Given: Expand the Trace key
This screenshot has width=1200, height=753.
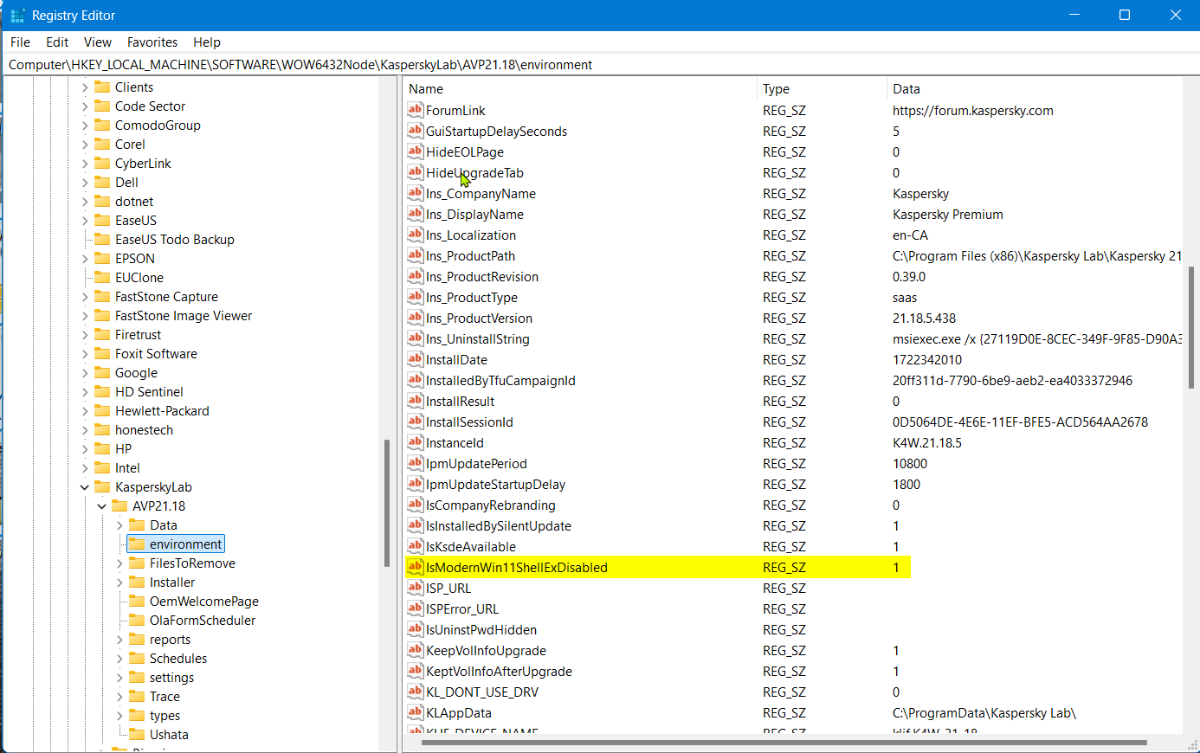Looking at the screenshot, I should 119,696.
